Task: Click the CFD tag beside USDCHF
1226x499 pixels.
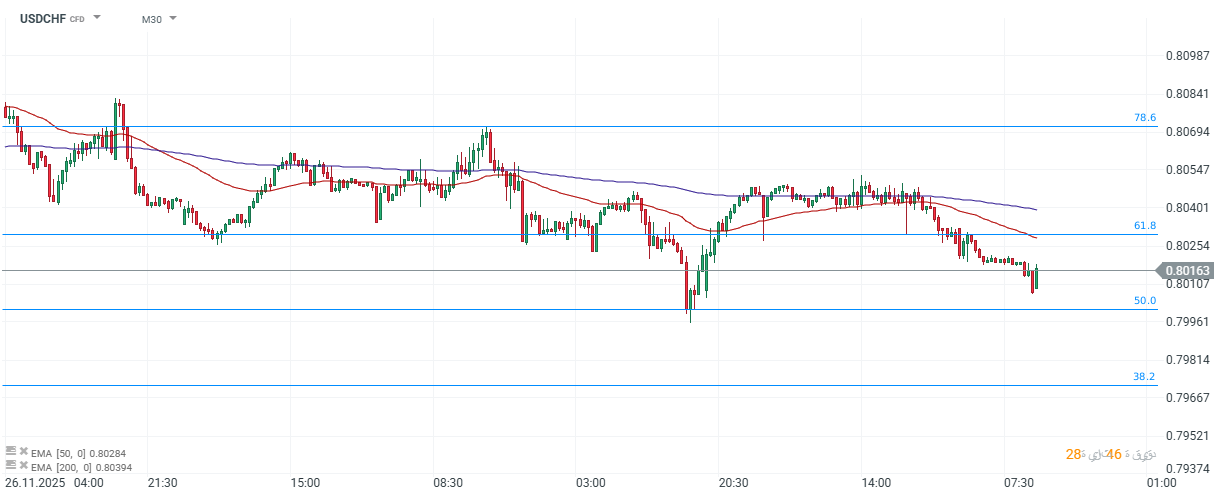Action: (x=77, y=19)
